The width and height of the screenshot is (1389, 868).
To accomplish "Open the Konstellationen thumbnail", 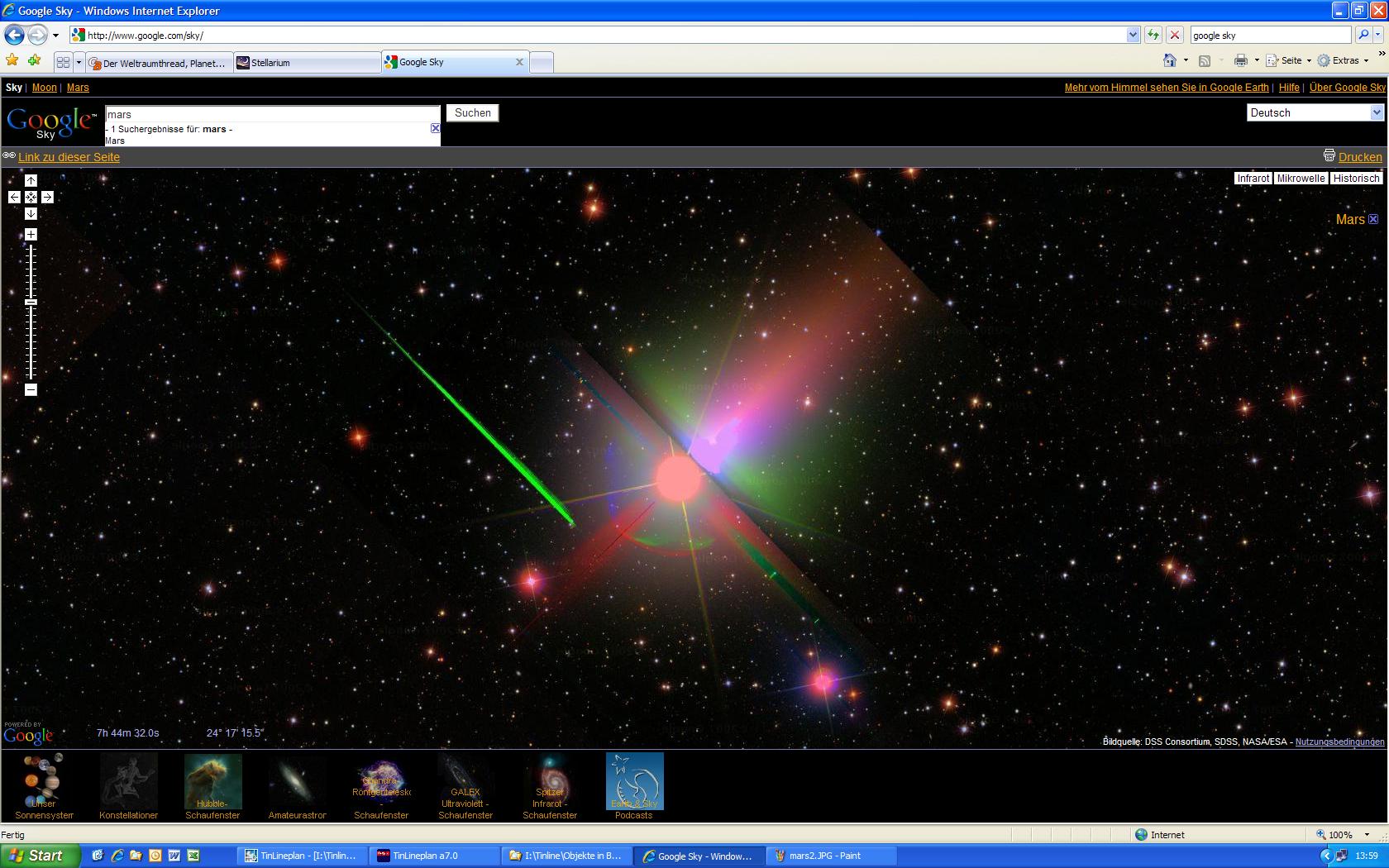I will (x=128, y=786).
